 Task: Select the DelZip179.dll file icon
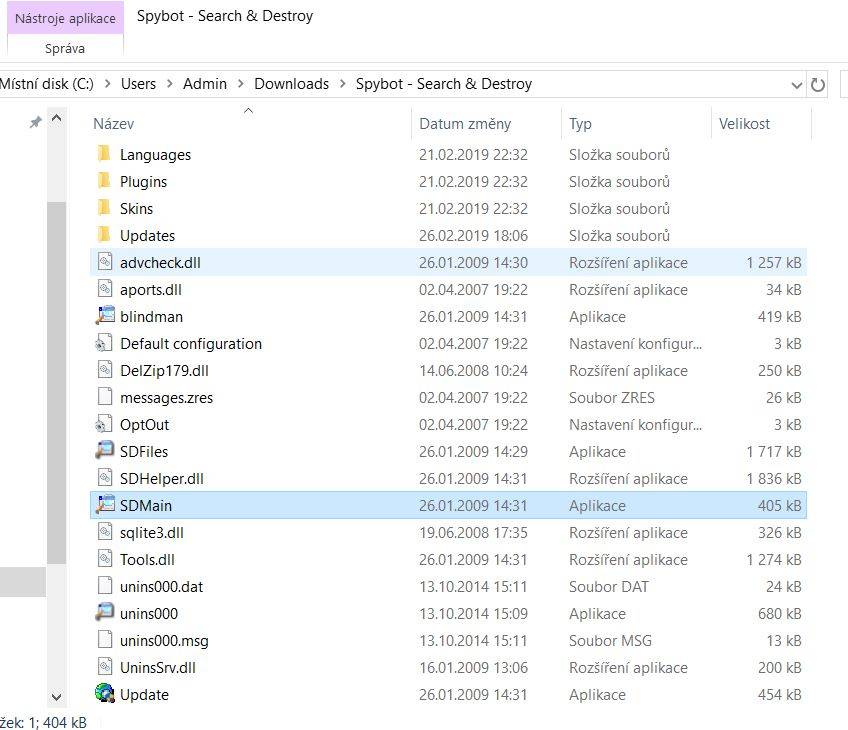point(105,370)
